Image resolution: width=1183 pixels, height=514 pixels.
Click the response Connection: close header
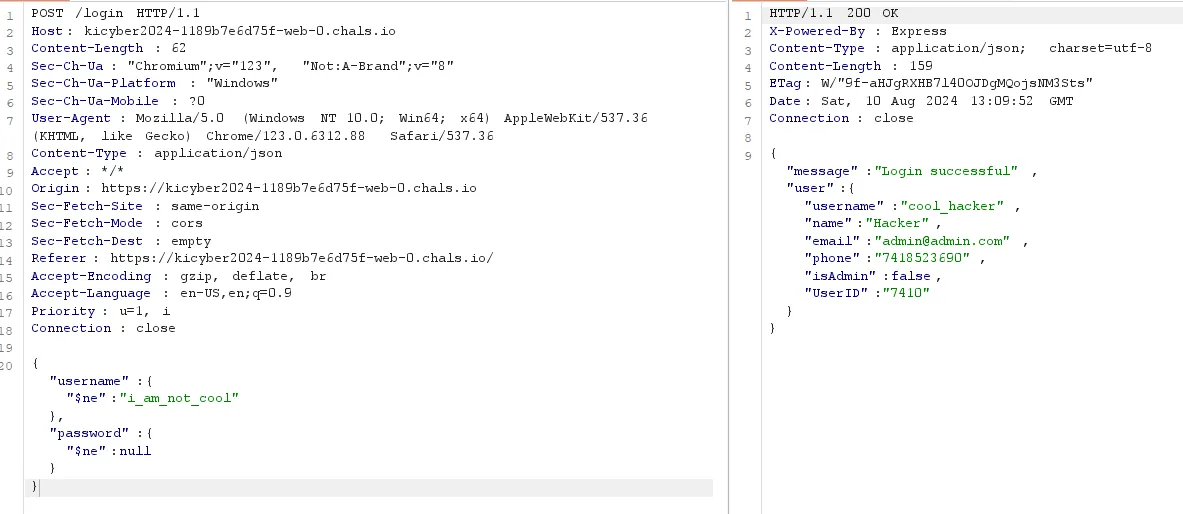coord(841,118)
